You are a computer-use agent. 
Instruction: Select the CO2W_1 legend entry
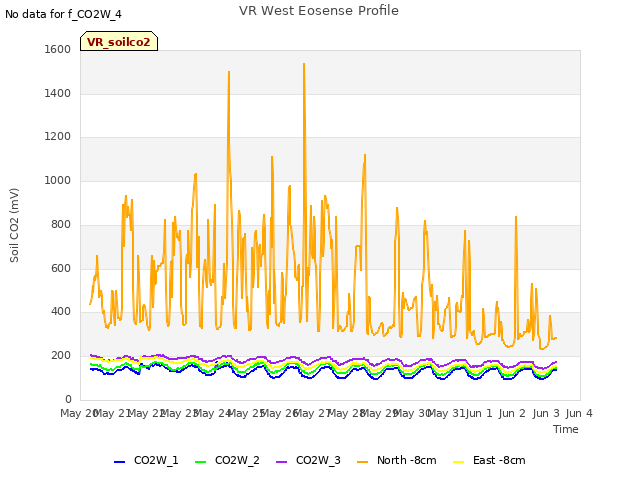[x=146, y=460]
